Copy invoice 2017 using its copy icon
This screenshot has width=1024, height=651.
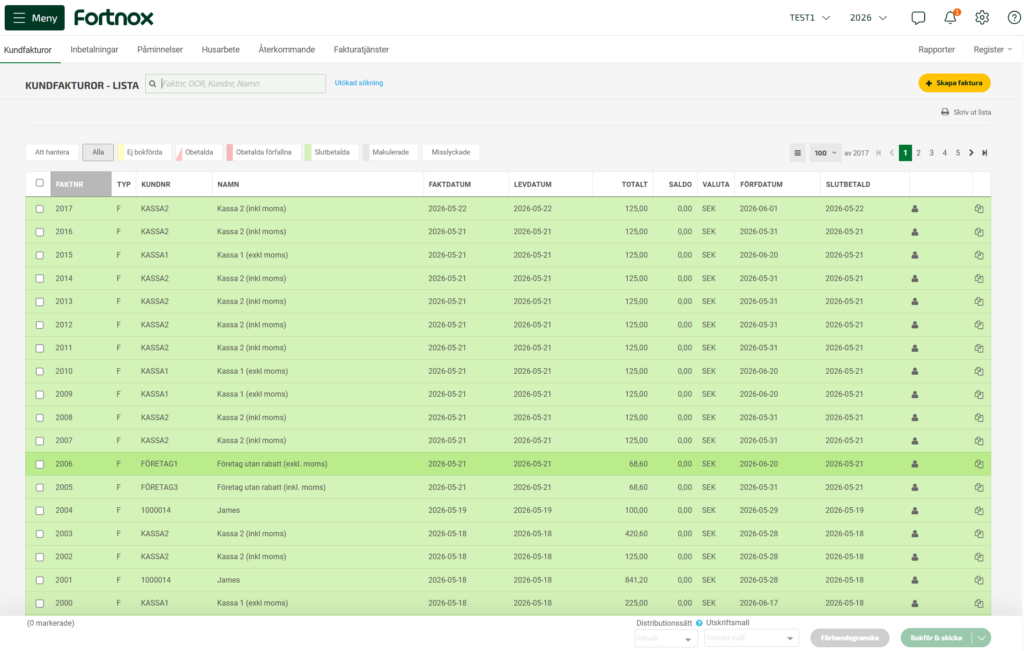tap(979, 209)
